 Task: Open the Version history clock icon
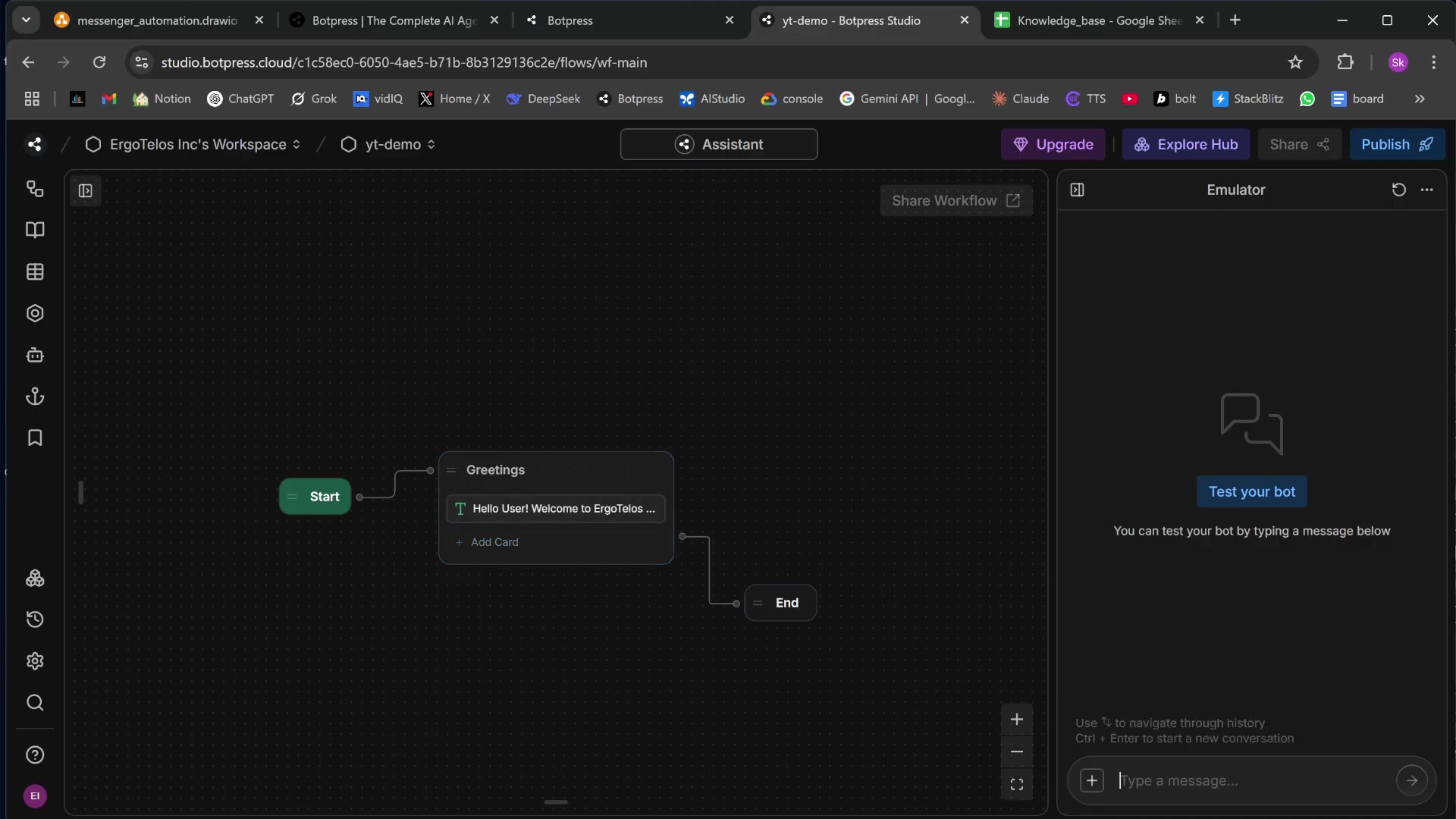[x=35, y=620]
